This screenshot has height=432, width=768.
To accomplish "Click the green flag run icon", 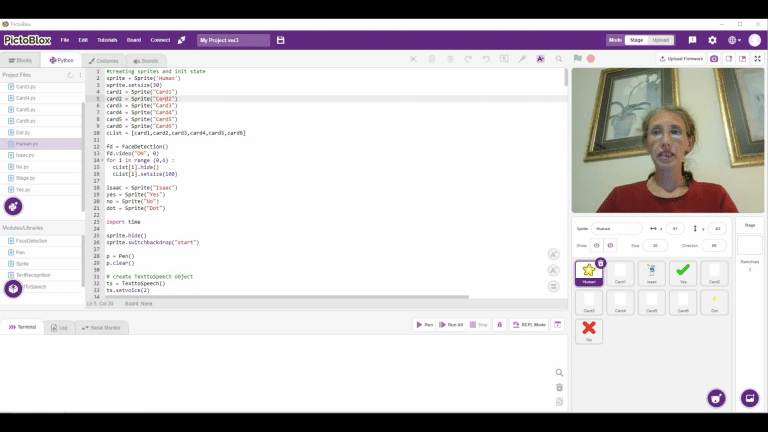I will (x=577, y=58).
